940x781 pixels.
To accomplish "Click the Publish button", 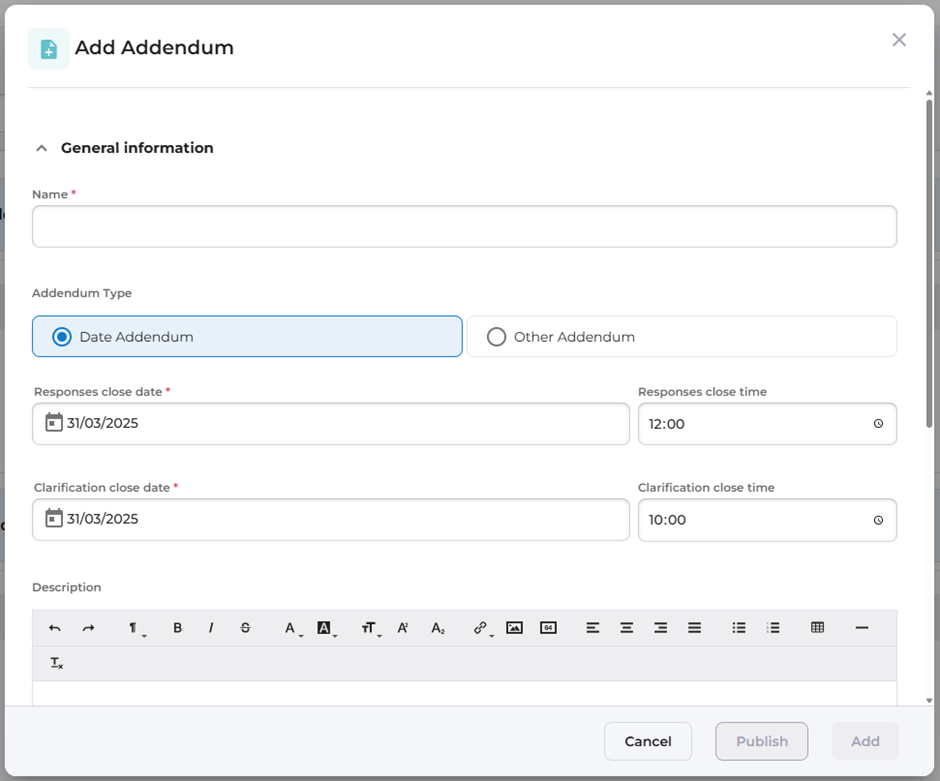I will (x=762, y=741).
